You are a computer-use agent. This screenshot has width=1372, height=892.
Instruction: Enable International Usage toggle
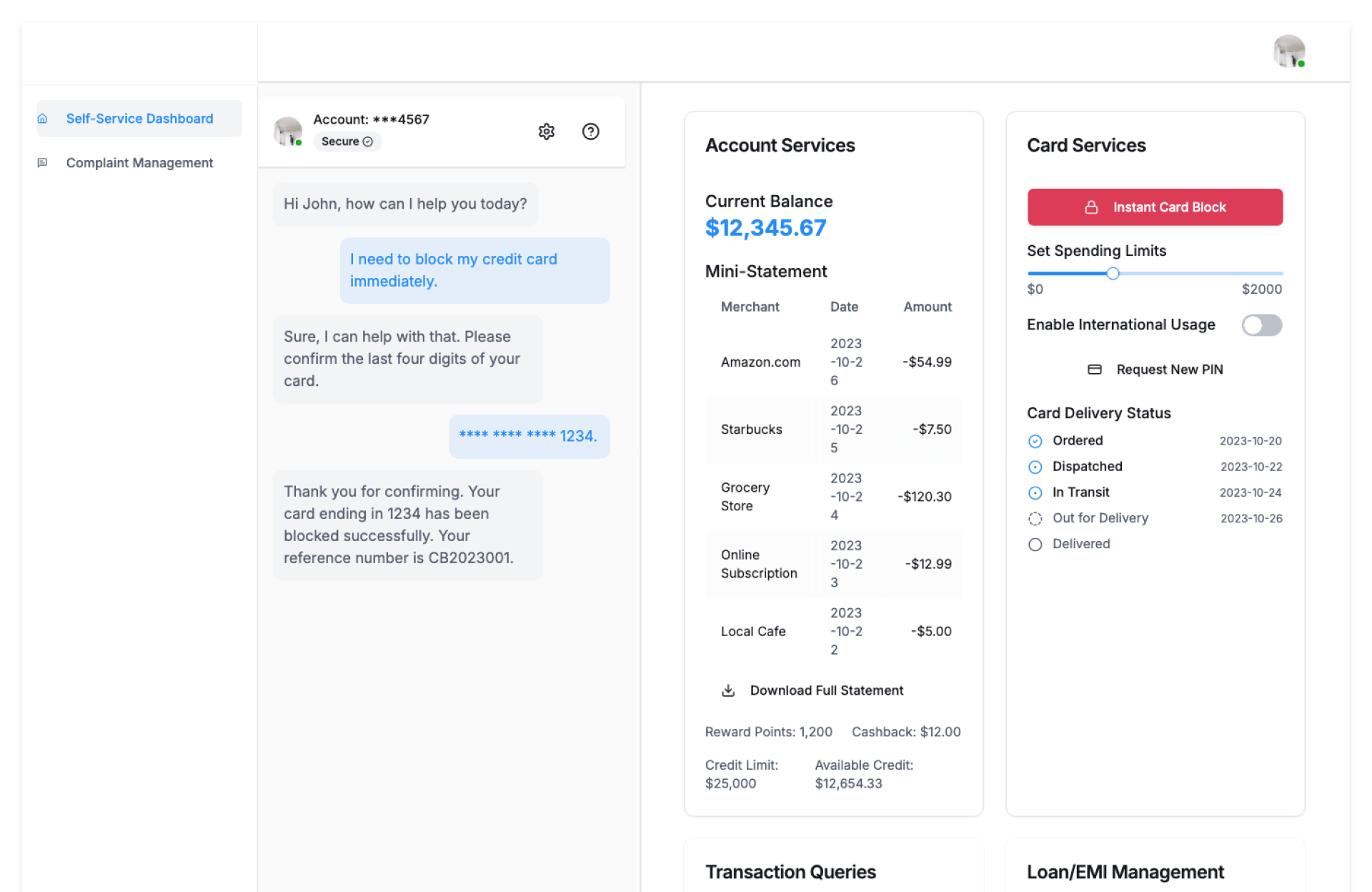pos(1261,325)
